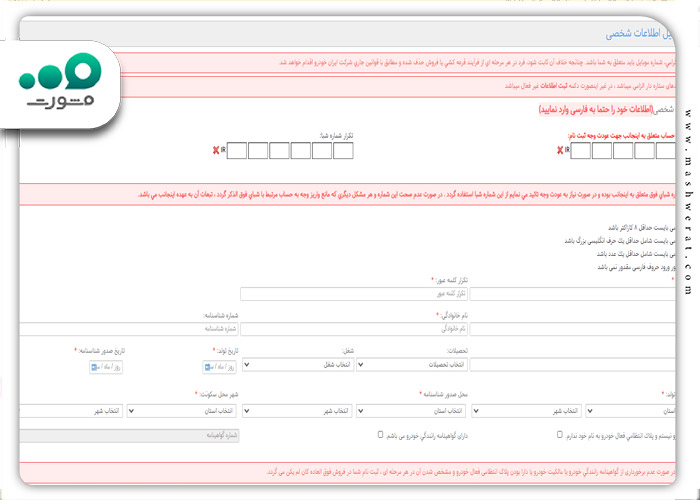
Task: Click the نام خانوادگی input field
Action: pos(354,329)
